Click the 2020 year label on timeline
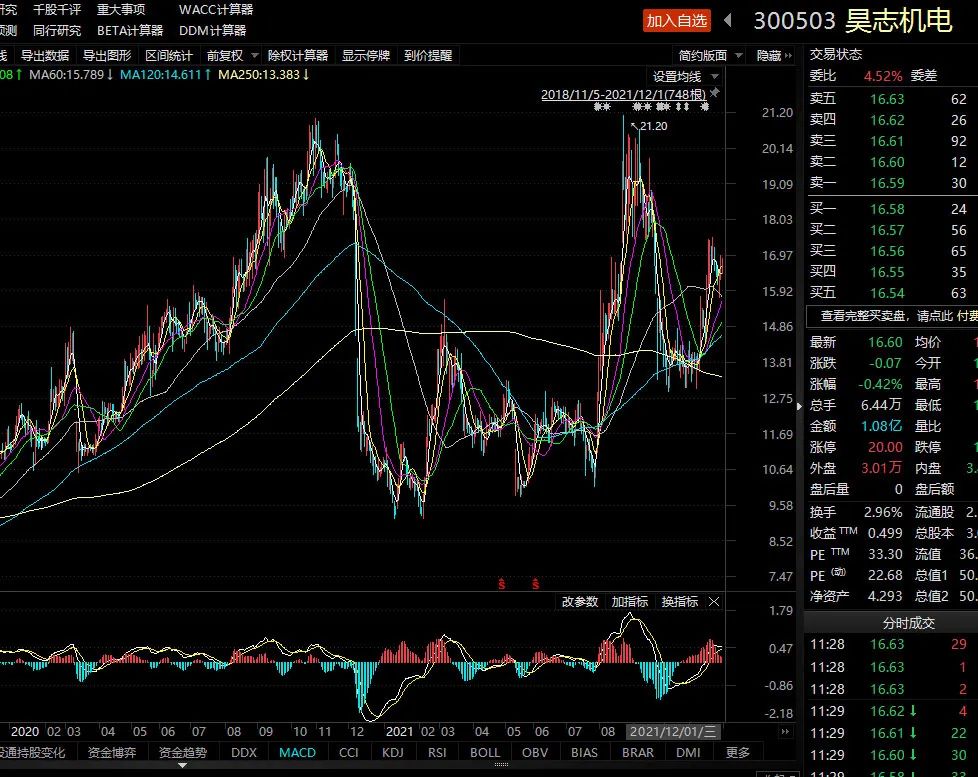The image size is (978, 777). [25, 731]
